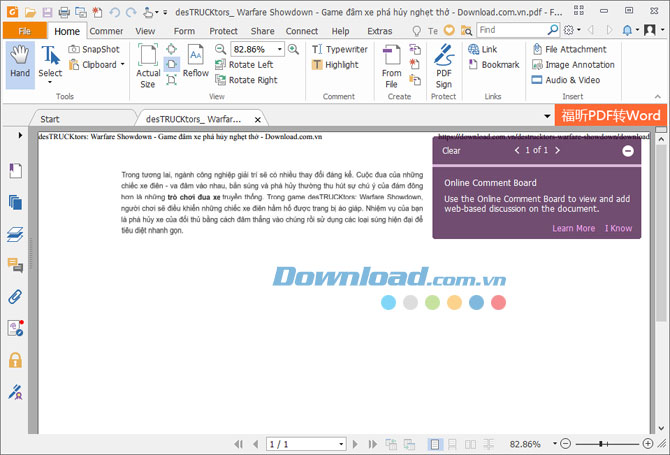
Task: Open the Form ribbon tab
Action: [184, 31]
